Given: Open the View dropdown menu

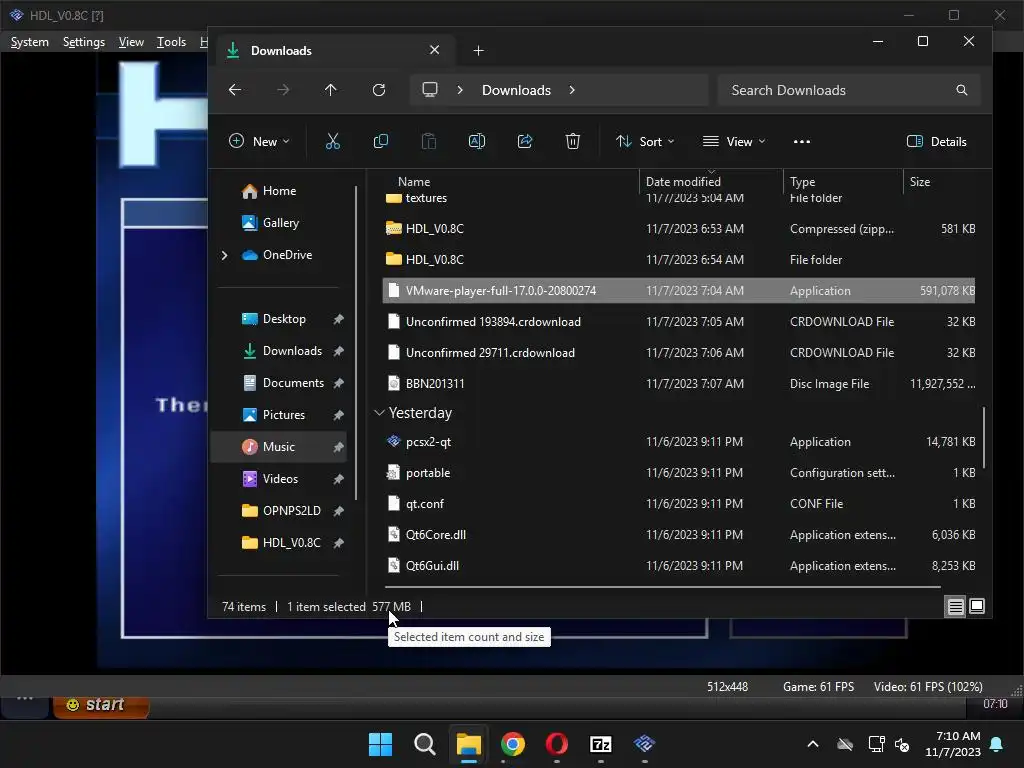Looking at the screenshot, I should (734, 141).
